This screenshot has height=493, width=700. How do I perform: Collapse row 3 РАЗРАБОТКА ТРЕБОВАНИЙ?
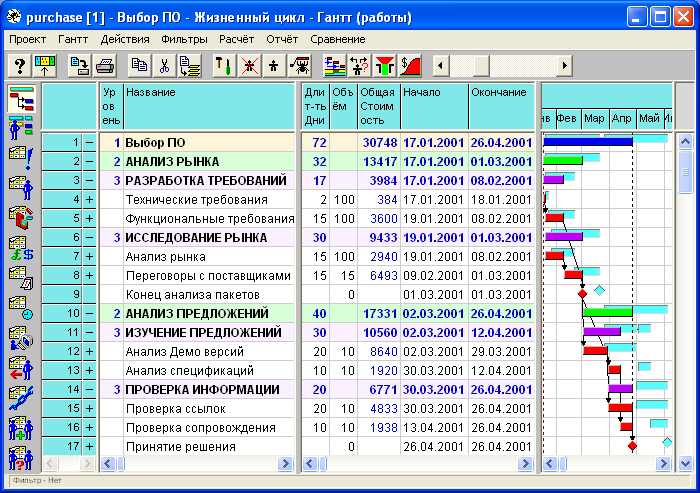point(89,180)
